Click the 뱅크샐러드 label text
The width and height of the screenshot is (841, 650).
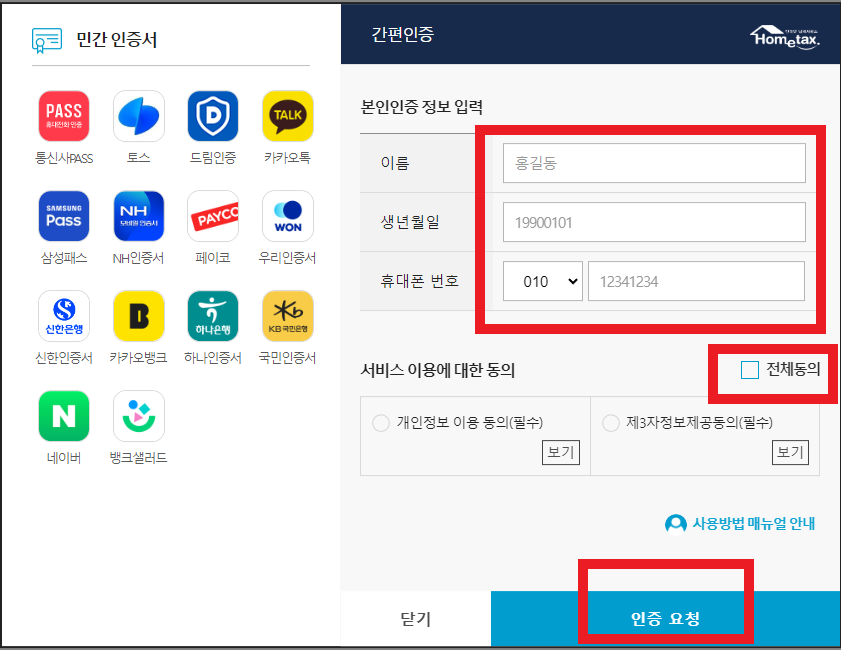coord(138,458)
